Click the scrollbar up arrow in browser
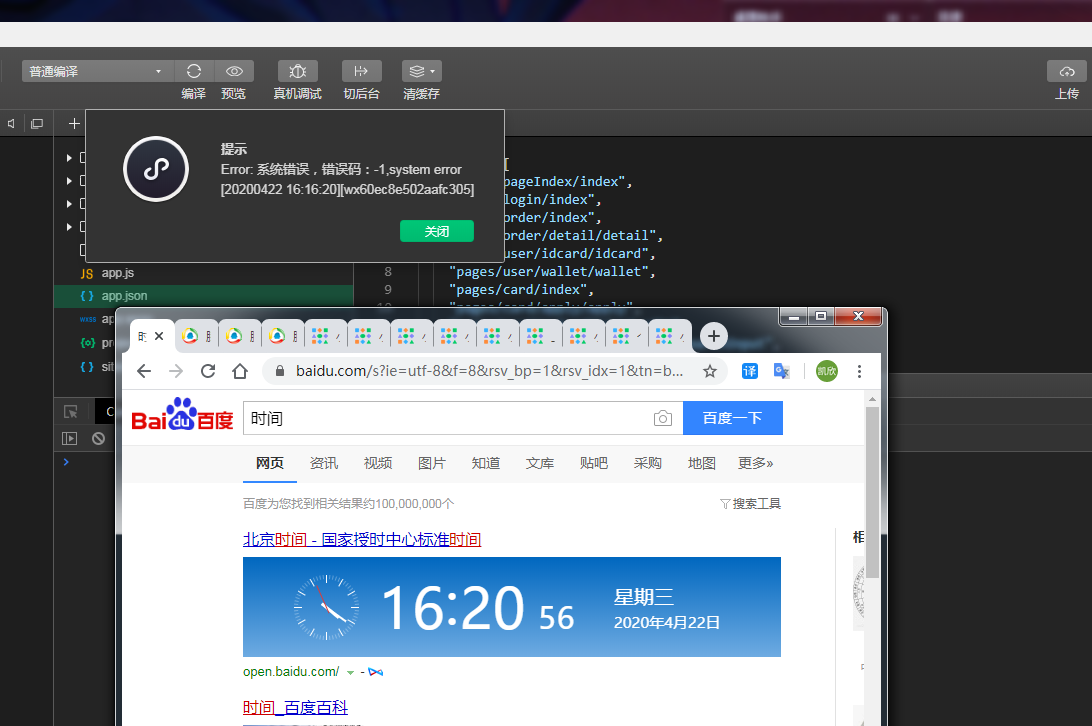 pyautogui.click(x=872, y=399)
